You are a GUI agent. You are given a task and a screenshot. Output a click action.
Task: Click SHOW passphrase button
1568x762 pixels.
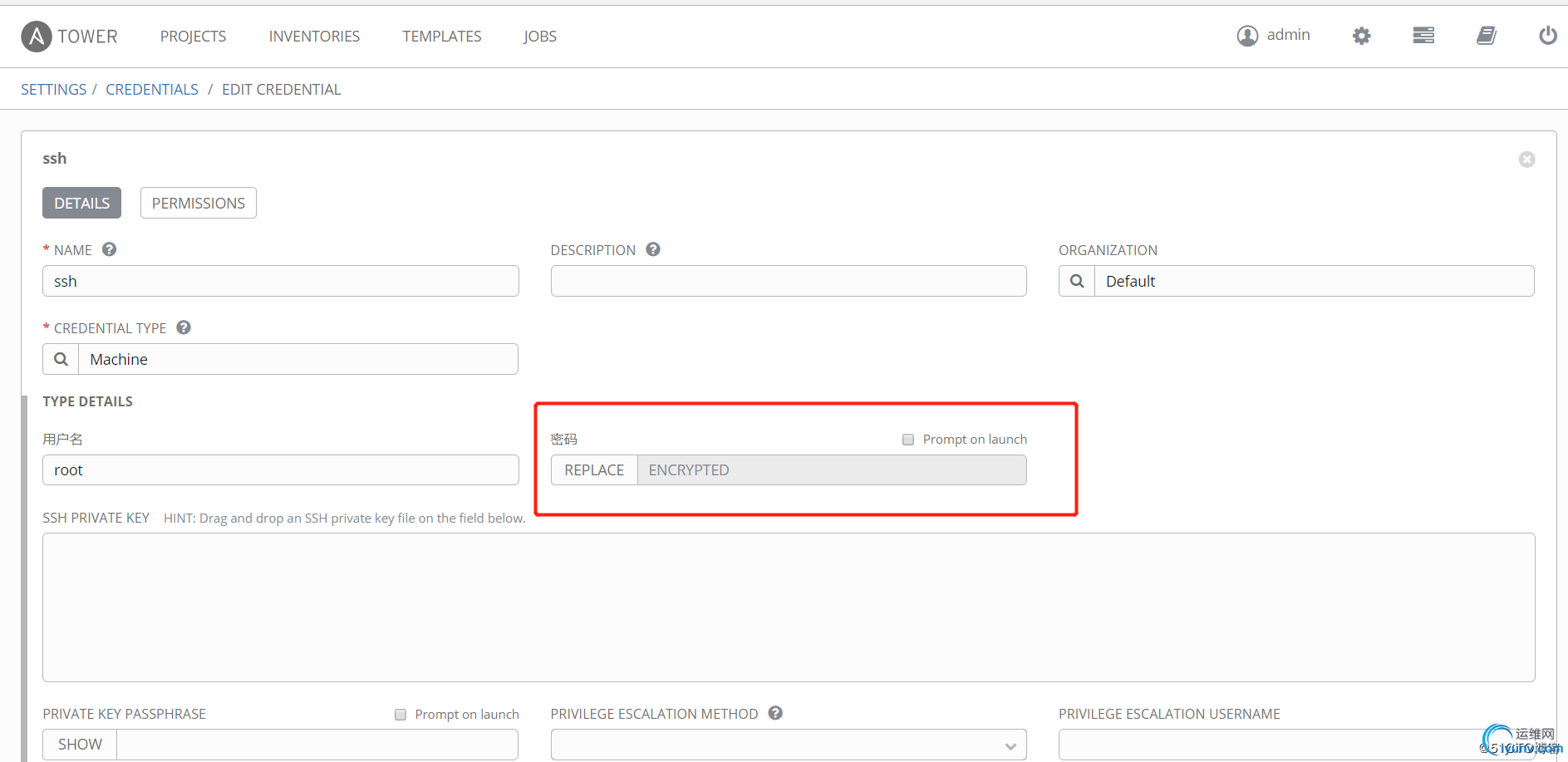[80, 745]
